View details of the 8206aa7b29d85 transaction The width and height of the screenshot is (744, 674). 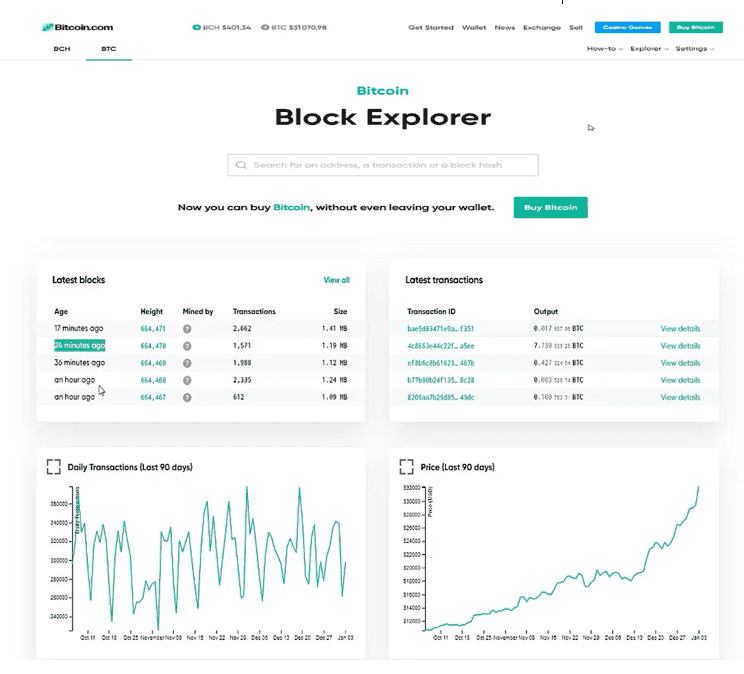pos(680,397)
